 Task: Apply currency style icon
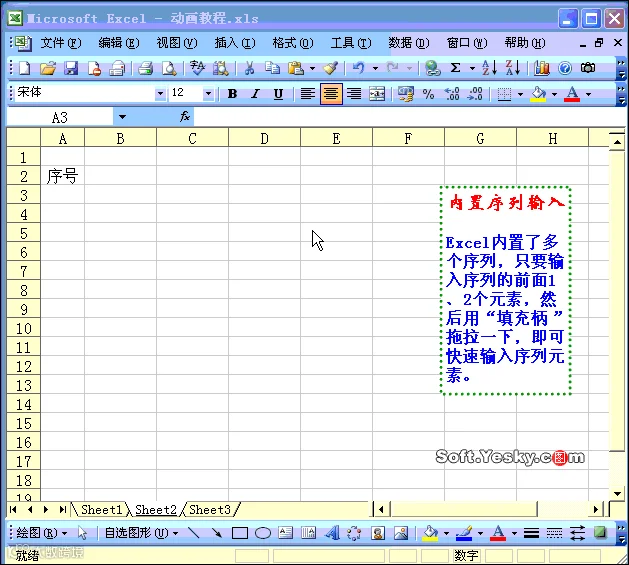(x=406, y=94)
